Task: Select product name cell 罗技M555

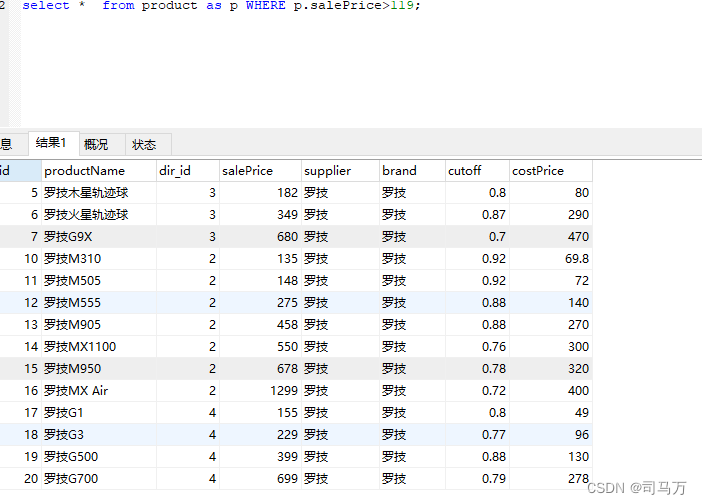Action: (x=99, y=303)
